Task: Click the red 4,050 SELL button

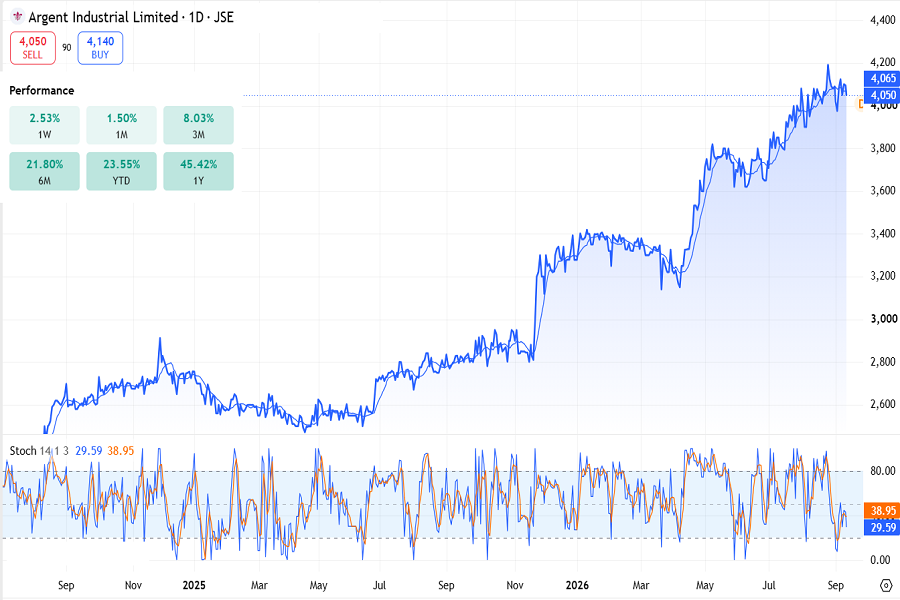Action: pos(33,48)
